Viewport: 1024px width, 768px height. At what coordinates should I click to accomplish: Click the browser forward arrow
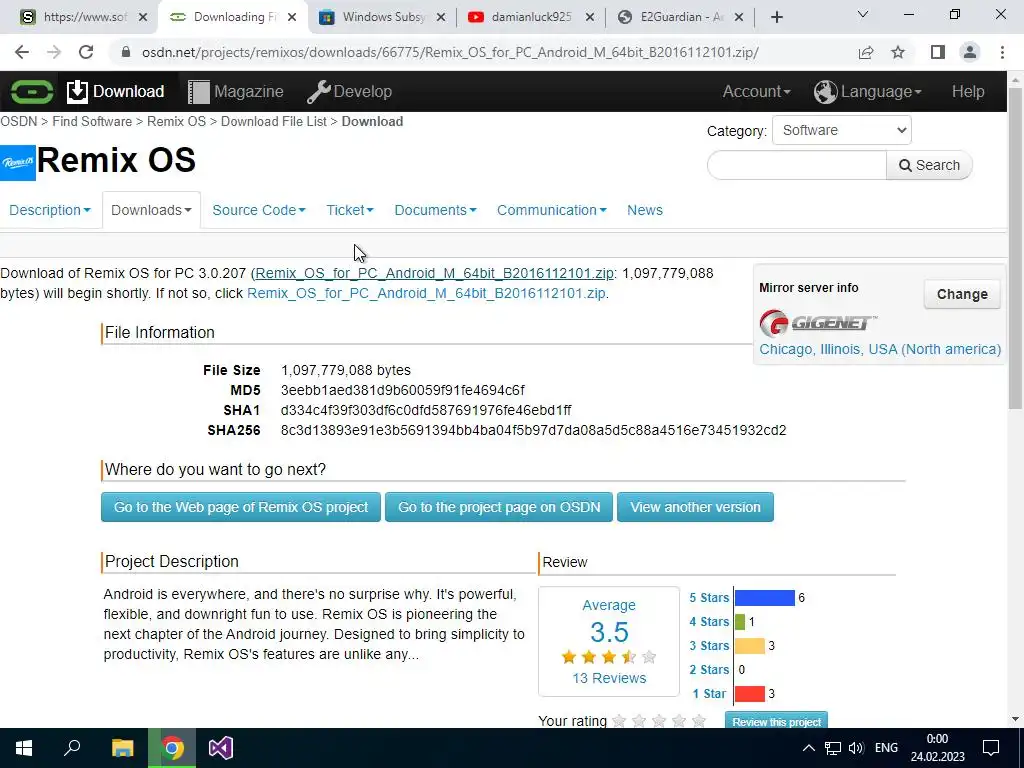[54, 52]
